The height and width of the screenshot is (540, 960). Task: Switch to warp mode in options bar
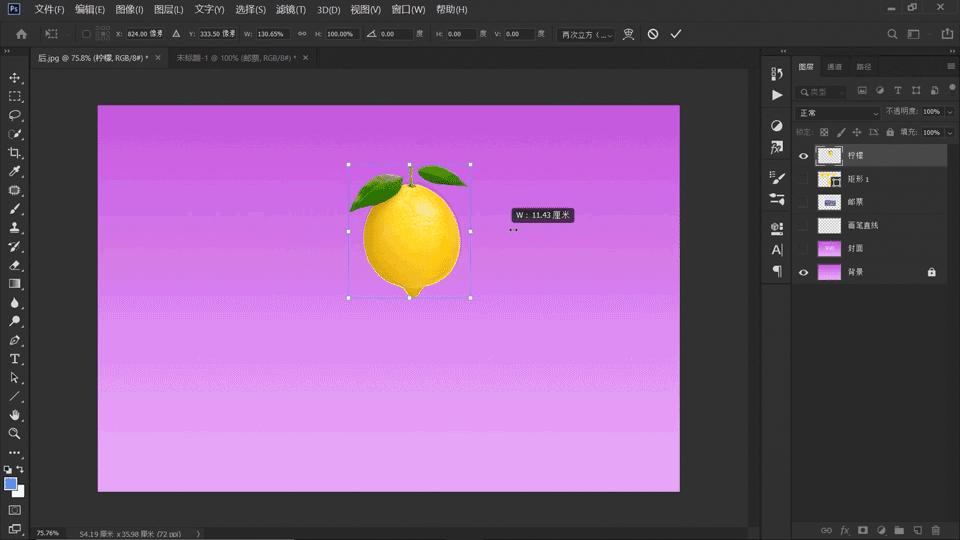(x=628, y=34)
